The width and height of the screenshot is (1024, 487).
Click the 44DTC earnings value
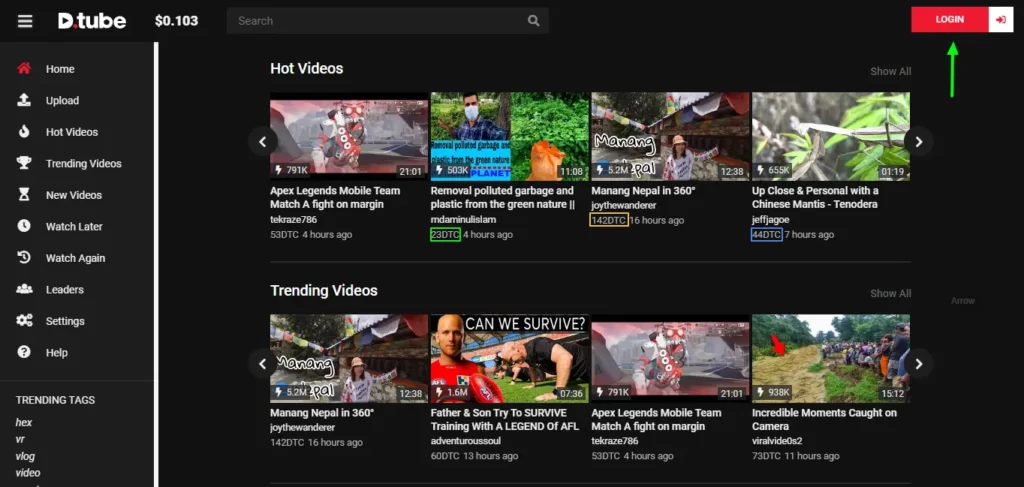pyautogui.click(x=767, y=234)
